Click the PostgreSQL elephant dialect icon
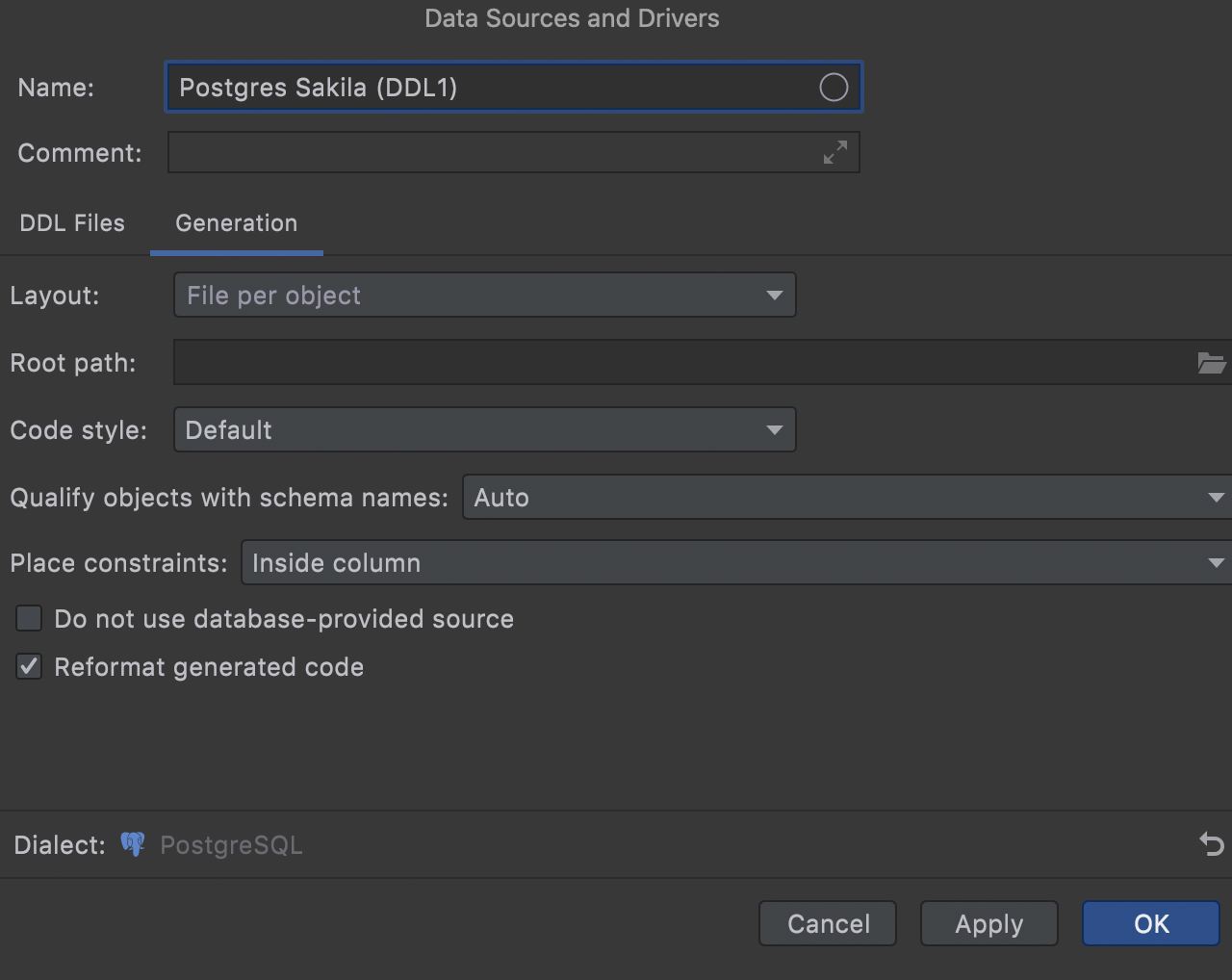Screen dimensions: 1232x980 (133, 844)
